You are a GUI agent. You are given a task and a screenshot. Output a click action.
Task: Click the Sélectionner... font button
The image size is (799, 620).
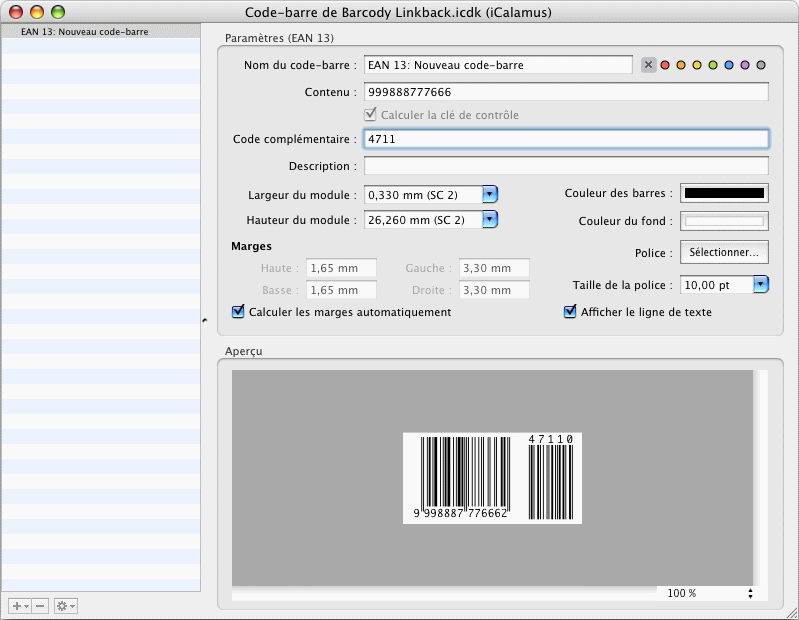coord(724,252)
